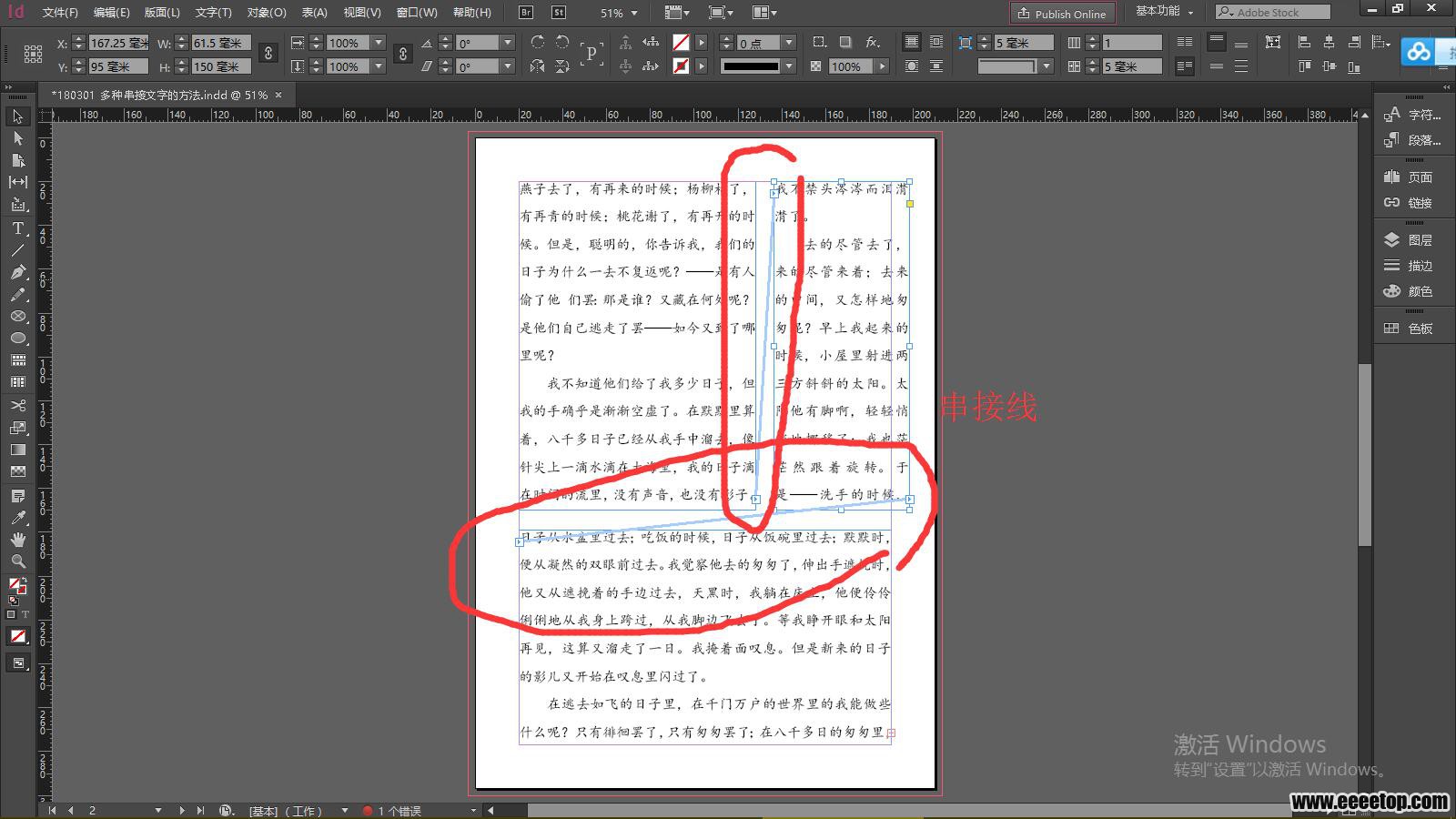Select the Pencil tool

[17, 294]
